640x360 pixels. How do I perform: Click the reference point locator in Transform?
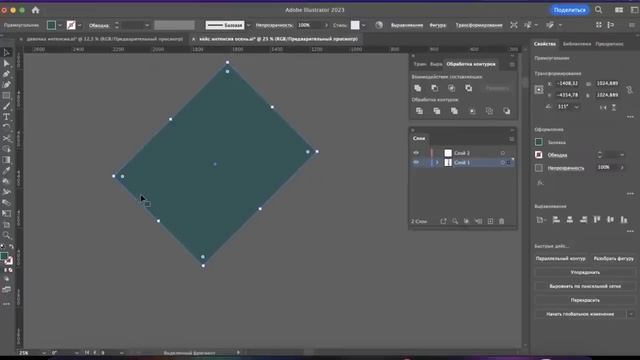(x=539, y=89)
